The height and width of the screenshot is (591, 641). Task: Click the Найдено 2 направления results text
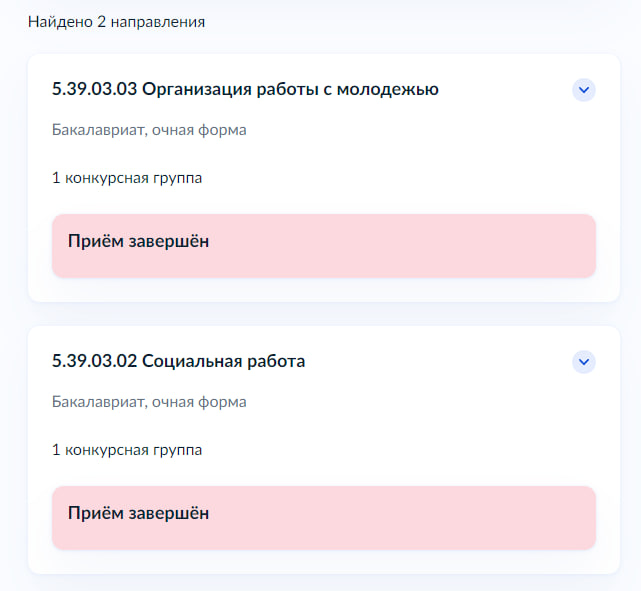(117, 22)
